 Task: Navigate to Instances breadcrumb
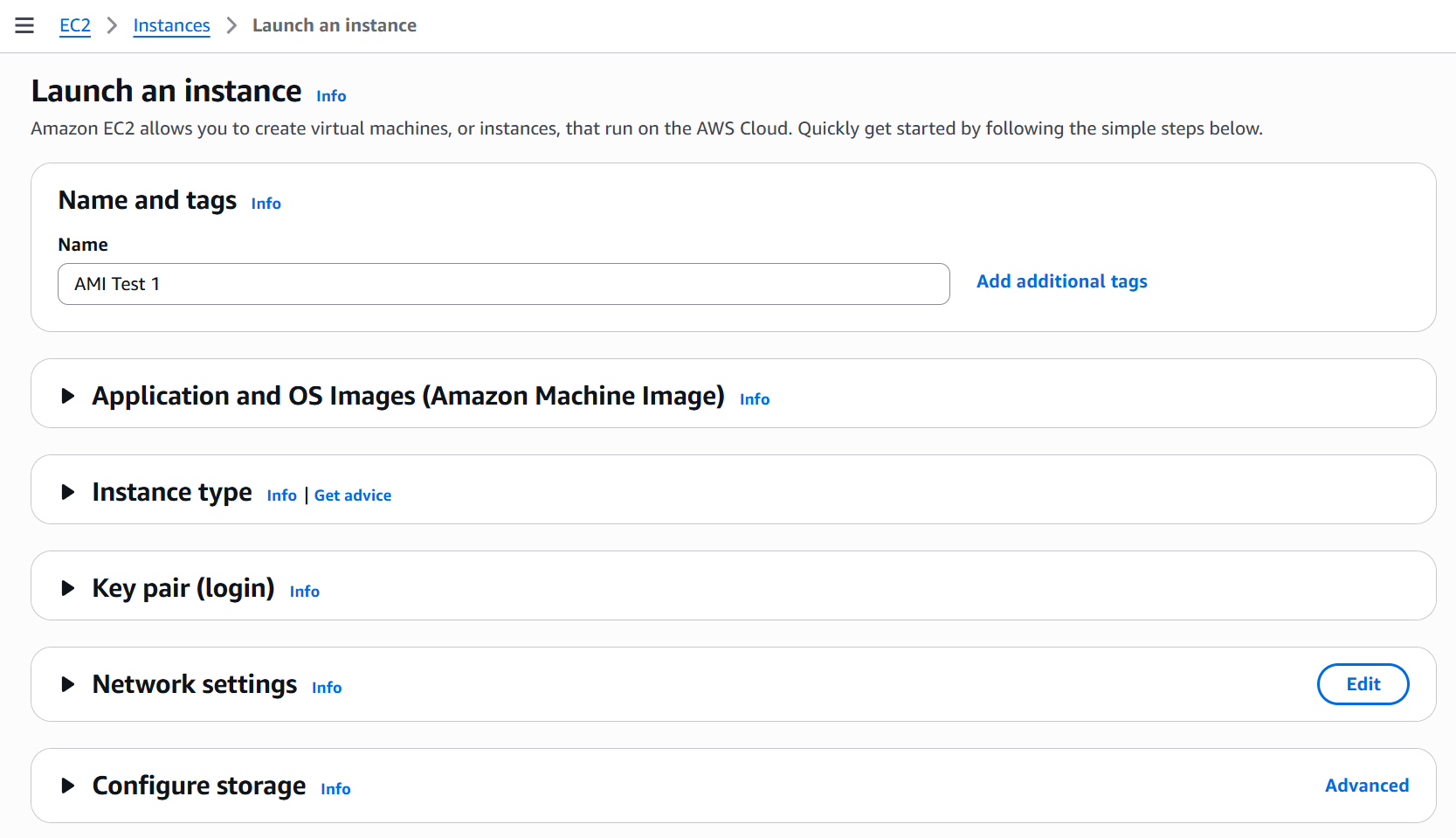coord(171,25)
